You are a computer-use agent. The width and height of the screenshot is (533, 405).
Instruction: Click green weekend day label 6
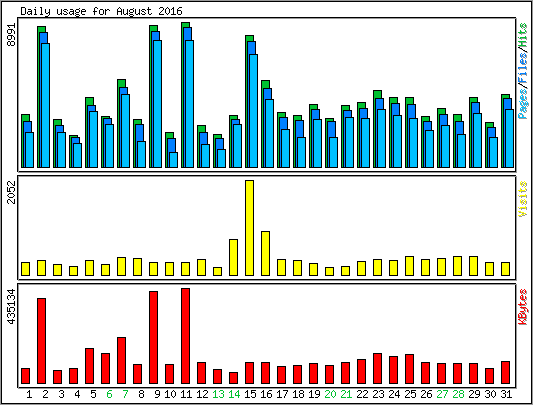(109, 394)
